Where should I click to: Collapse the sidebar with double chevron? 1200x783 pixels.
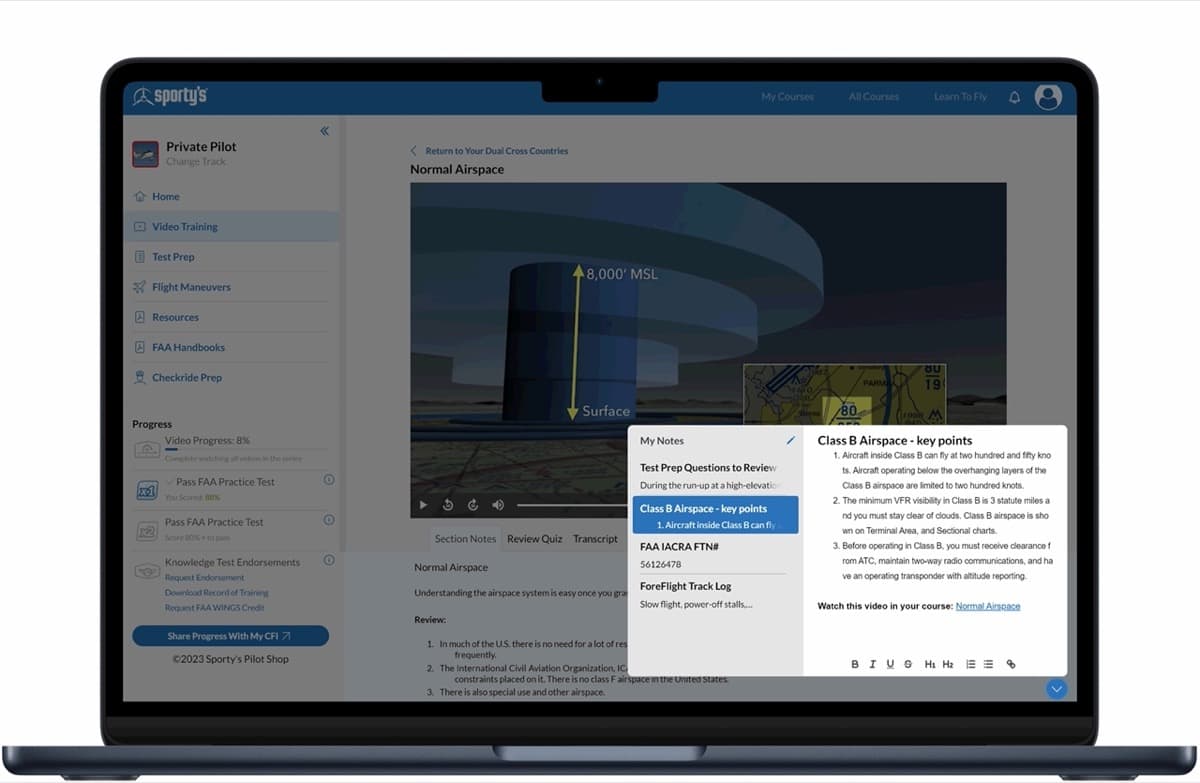click(324, 131)
